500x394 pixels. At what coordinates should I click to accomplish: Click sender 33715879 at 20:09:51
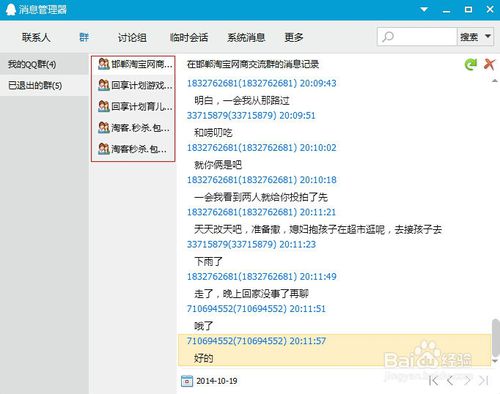(x=251, y=116)
